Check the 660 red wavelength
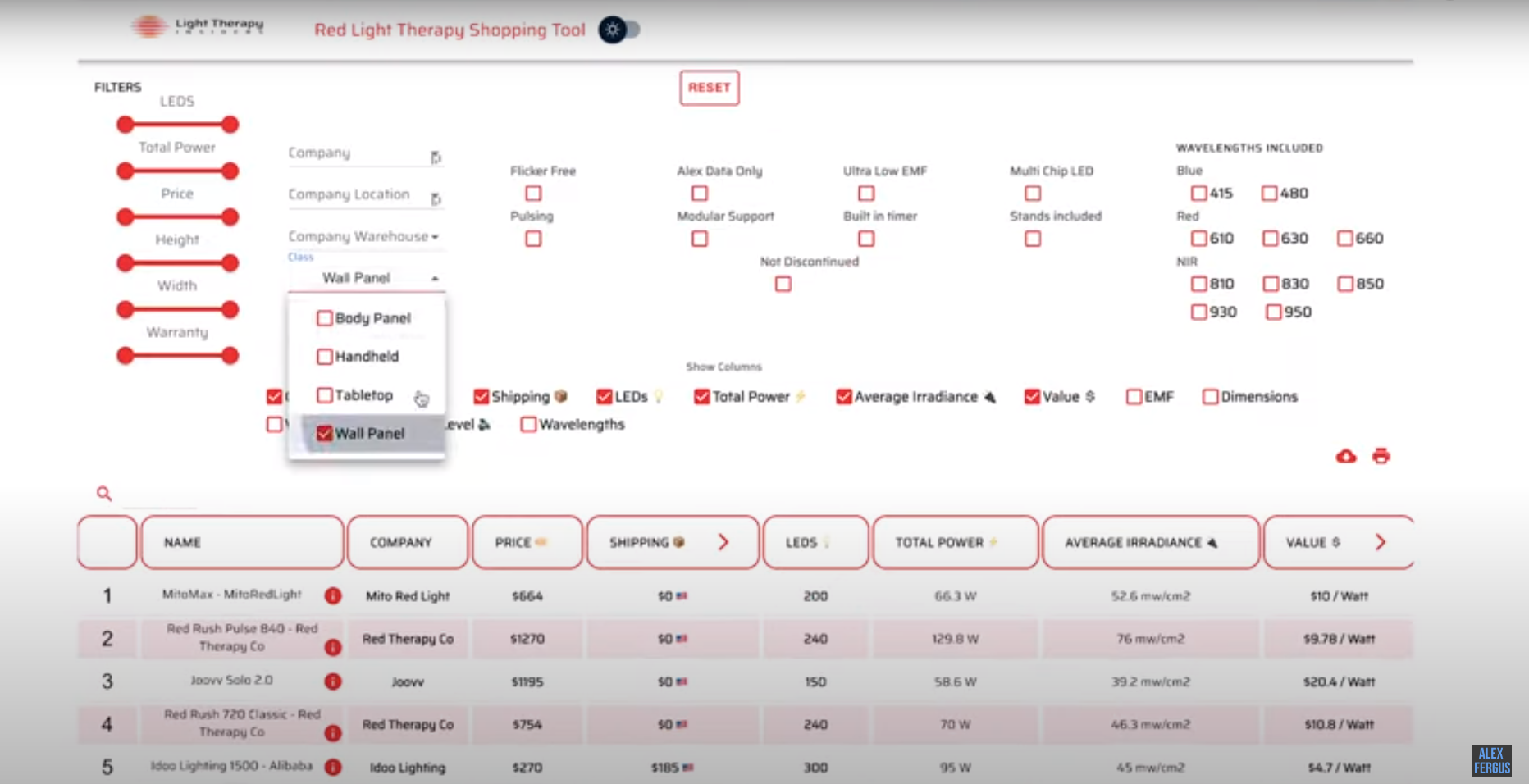 click(x=1345, y=239)
